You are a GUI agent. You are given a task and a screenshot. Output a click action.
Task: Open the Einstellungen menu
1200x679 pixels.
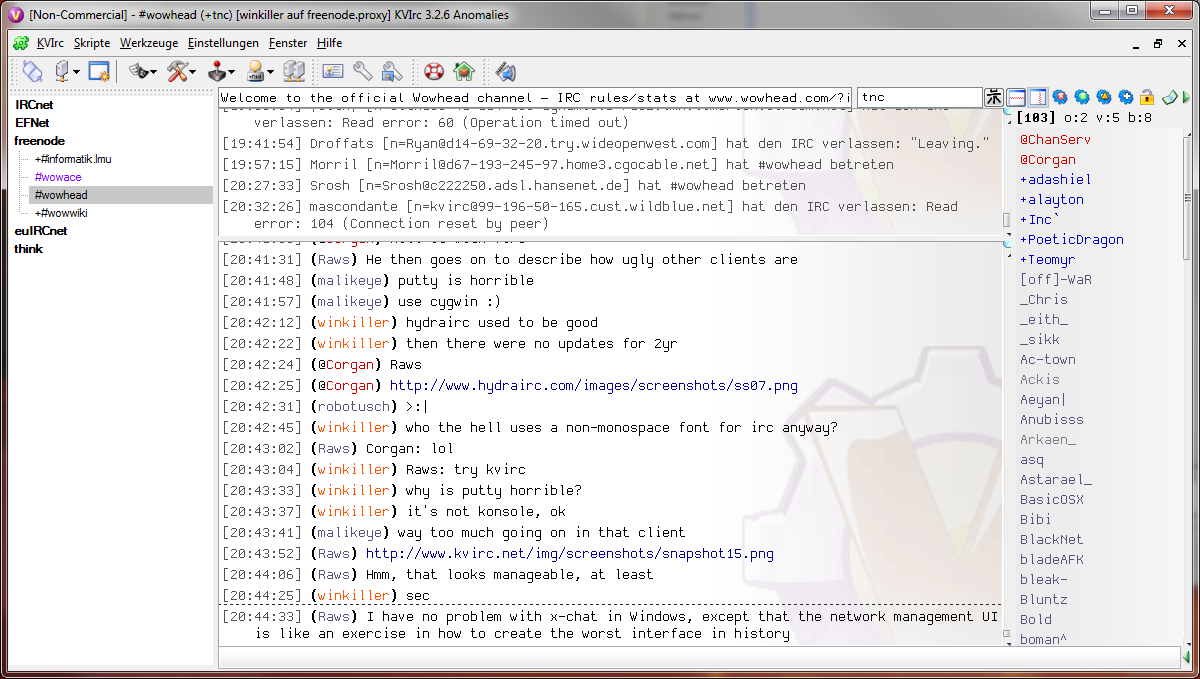coord(223,43)
